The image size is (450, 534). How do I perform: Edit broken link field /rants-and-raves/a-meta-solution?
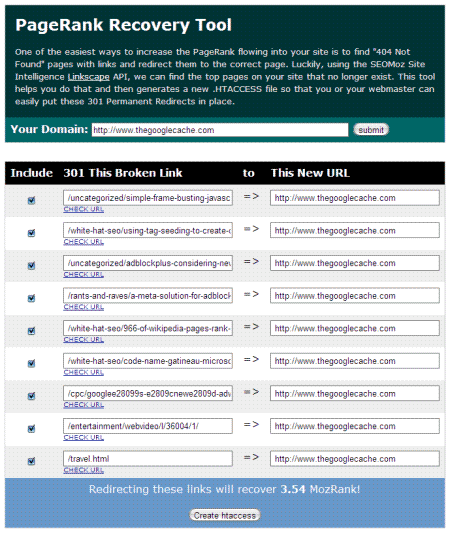pos(148,296)
